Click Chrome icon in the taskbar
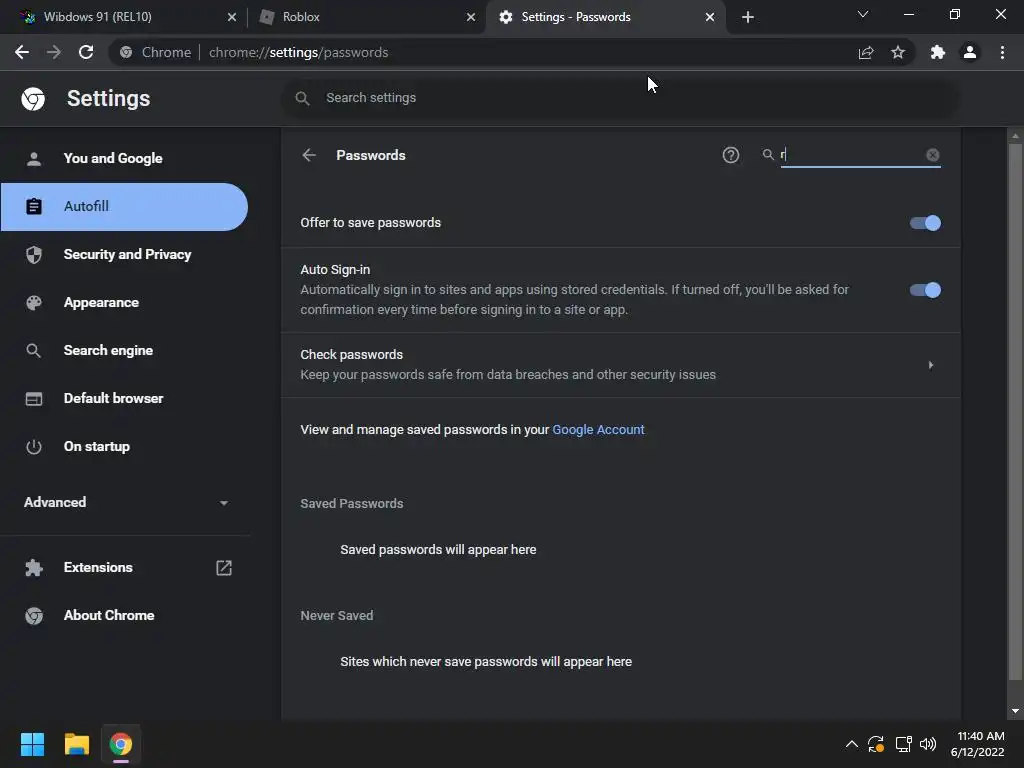The height and width of the screenshot is (768, 1024). click(121, 744)
